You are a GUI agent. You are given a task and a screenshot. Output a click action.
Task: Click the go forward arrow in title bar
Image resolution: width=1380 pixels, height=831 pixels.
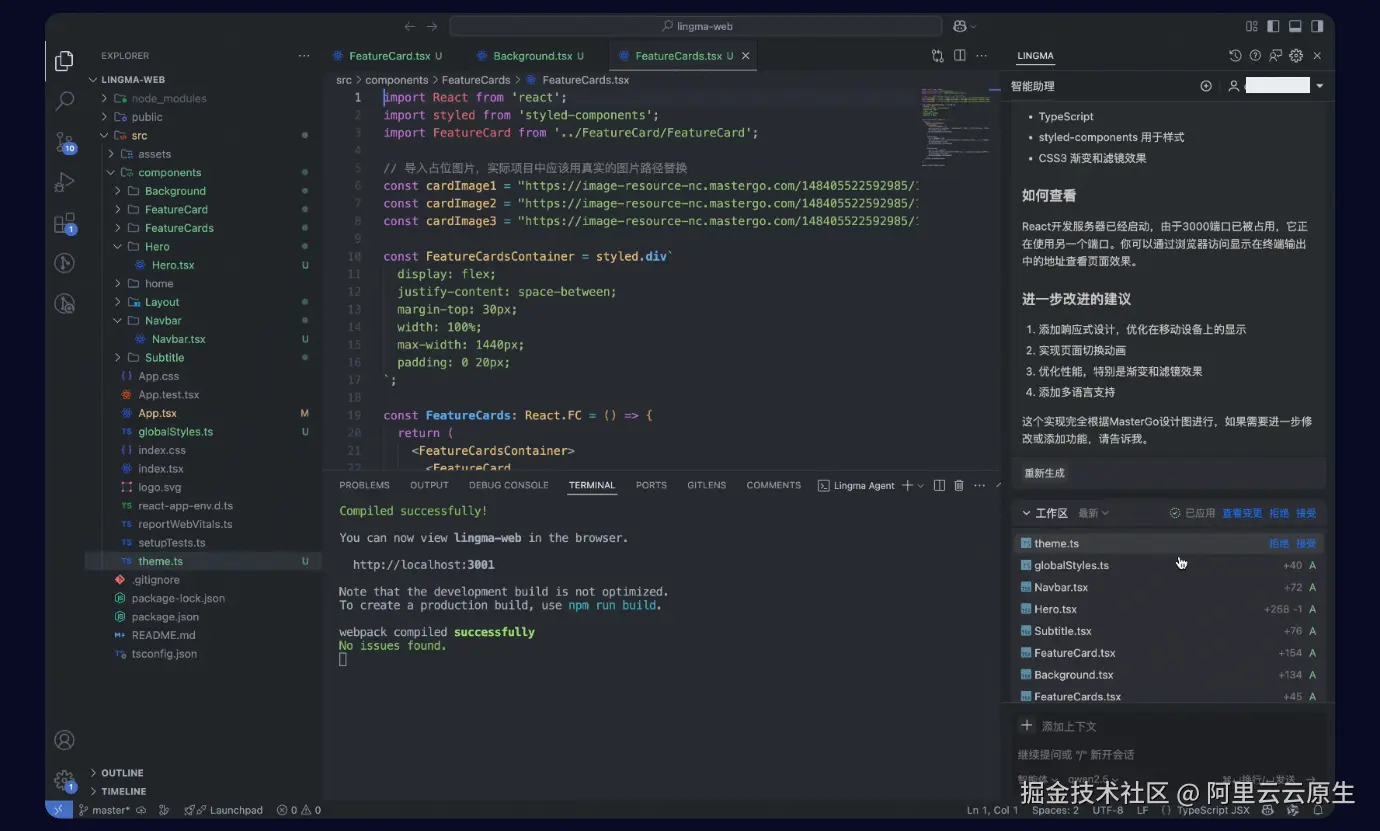(432, 27)
